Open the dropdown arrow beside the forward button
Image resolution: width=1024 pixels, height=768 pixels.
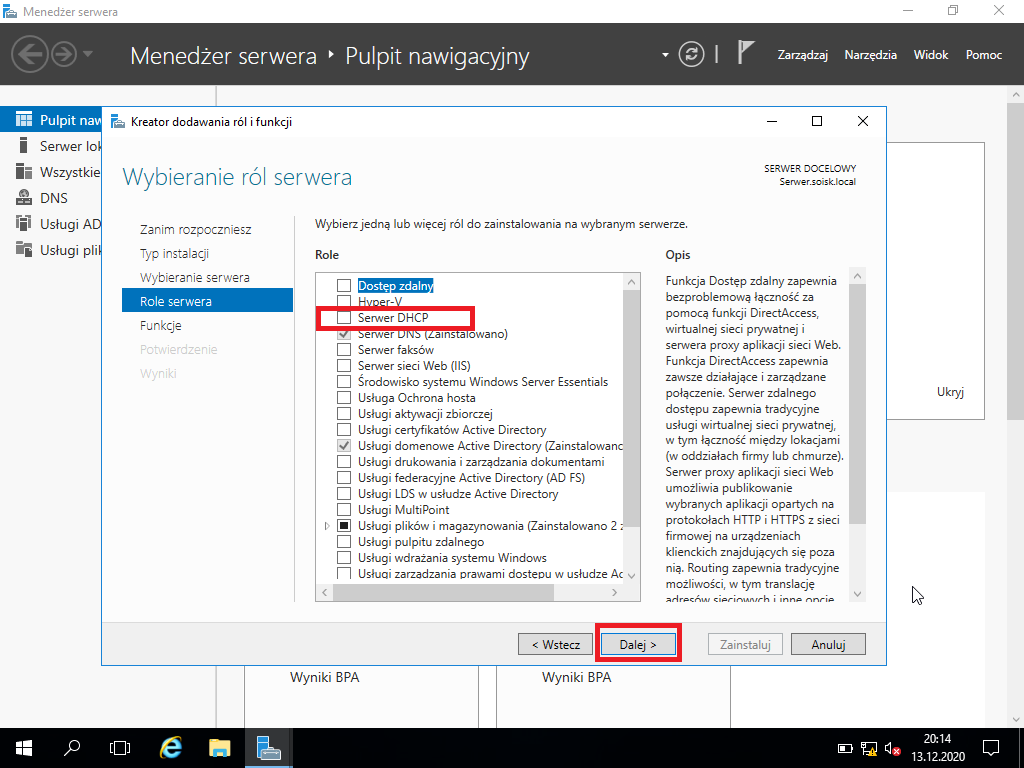[88, 54]
